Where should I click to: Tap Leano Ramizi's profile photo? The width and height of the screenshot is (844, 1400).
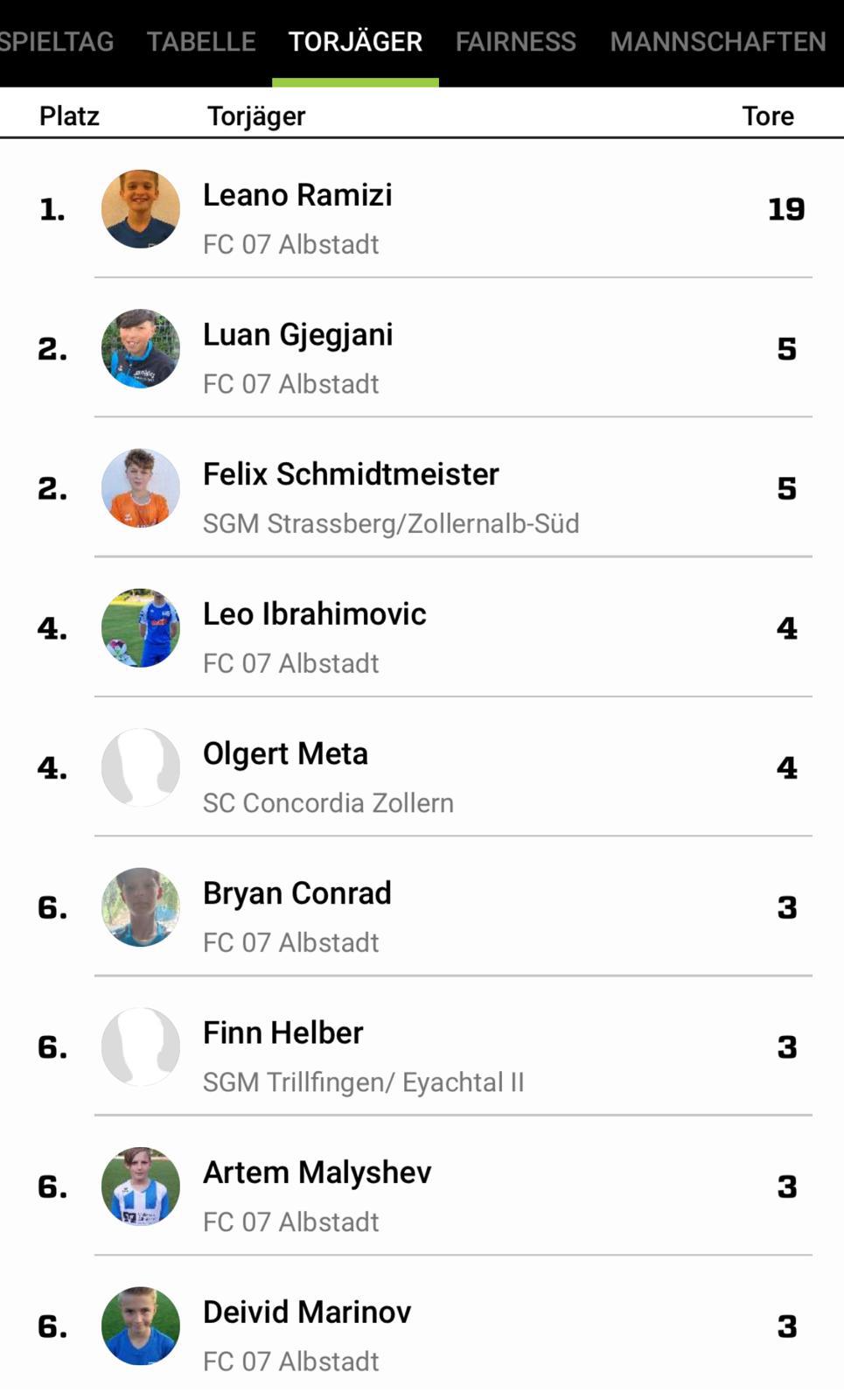(141, 209)
